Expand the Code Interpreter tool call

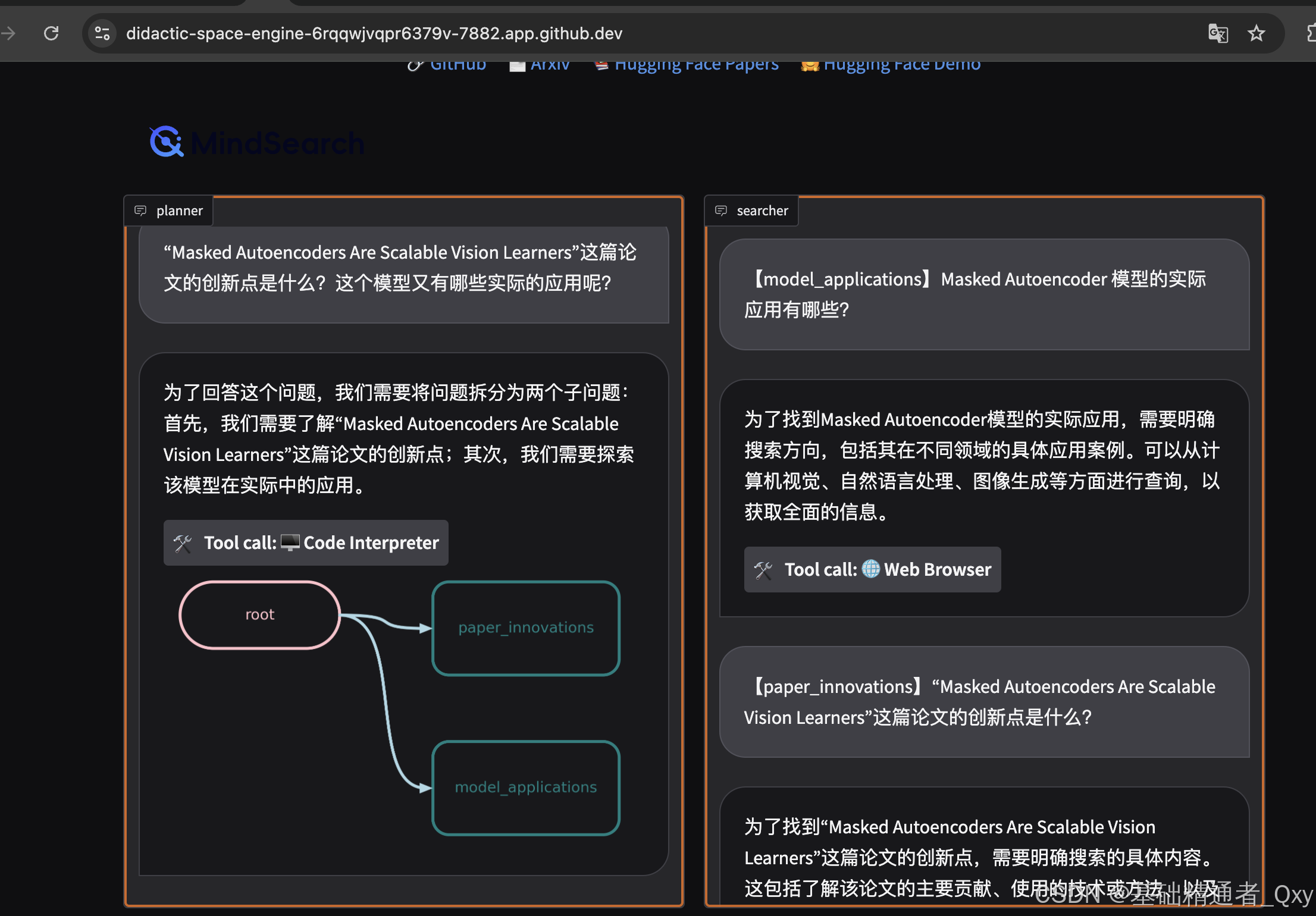coord(306,542)
